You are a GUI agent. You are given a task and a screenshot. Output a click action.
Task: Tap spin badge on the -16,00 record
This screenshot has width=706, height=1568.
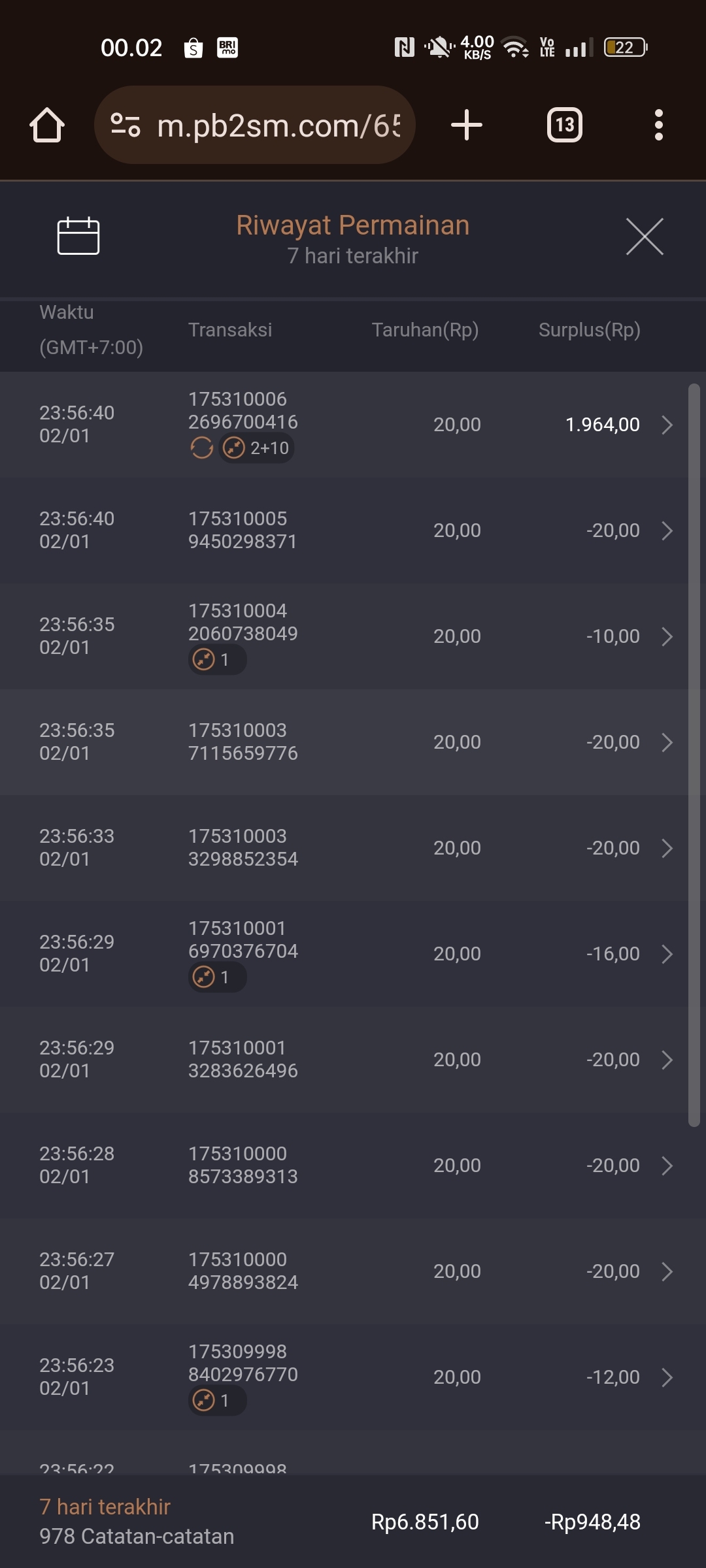click(216, 977)
